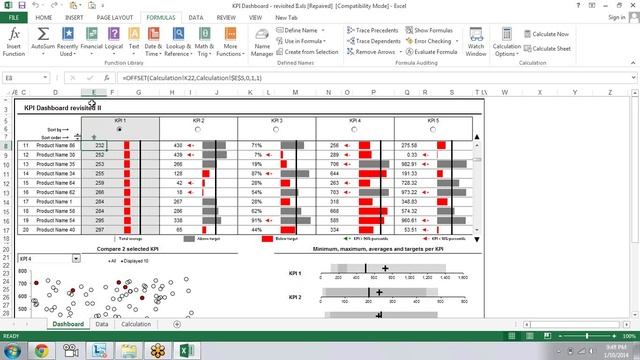The width and height of the screenshot is (640, 360).
Task: Open Financial functions list
Action: (x=91, y=42)
